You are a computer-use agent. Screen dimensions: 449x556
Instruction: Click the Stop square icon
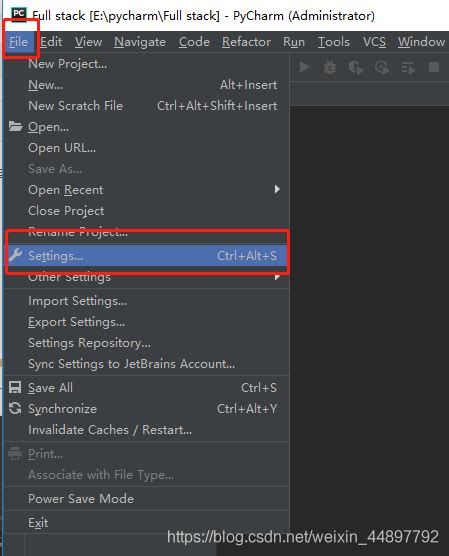click(x=434, y=67)
